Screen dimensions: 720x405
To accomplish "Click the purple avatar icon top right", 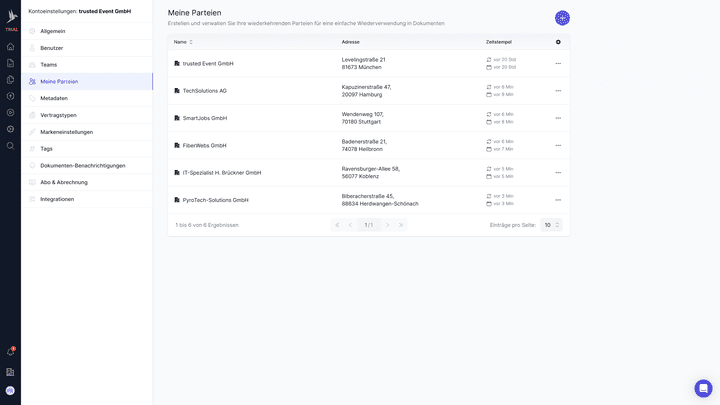I will [x=562, y=18].
